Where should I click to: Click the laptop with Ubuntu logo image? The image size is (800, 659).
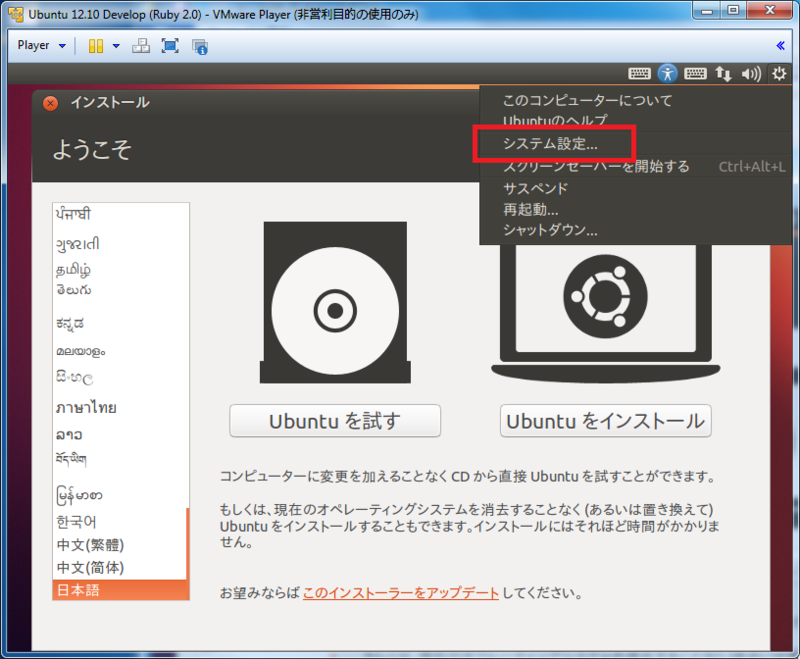point(606,312)
